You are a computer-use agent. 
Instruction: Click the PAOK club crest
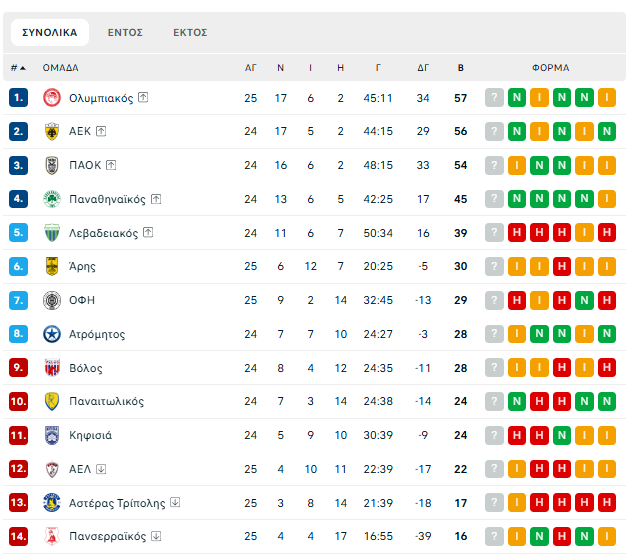[x=52, y=165]
